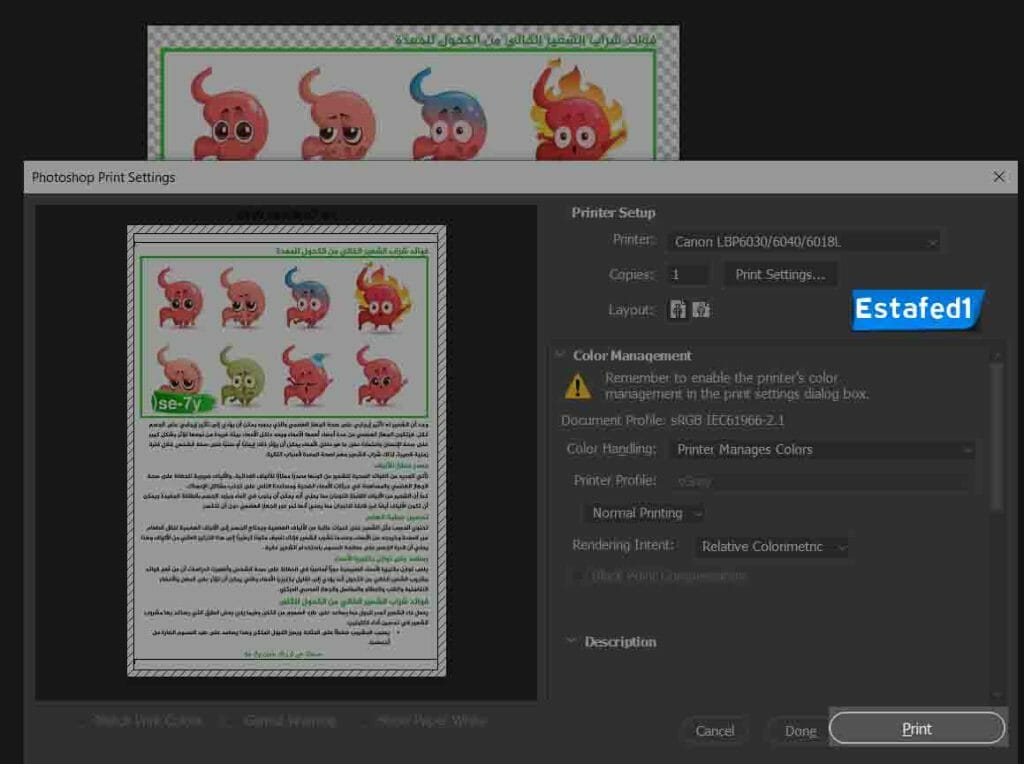Click the Cancel button
The height and width of the screenshot is (764, 1024).
(x=714, y=731)
